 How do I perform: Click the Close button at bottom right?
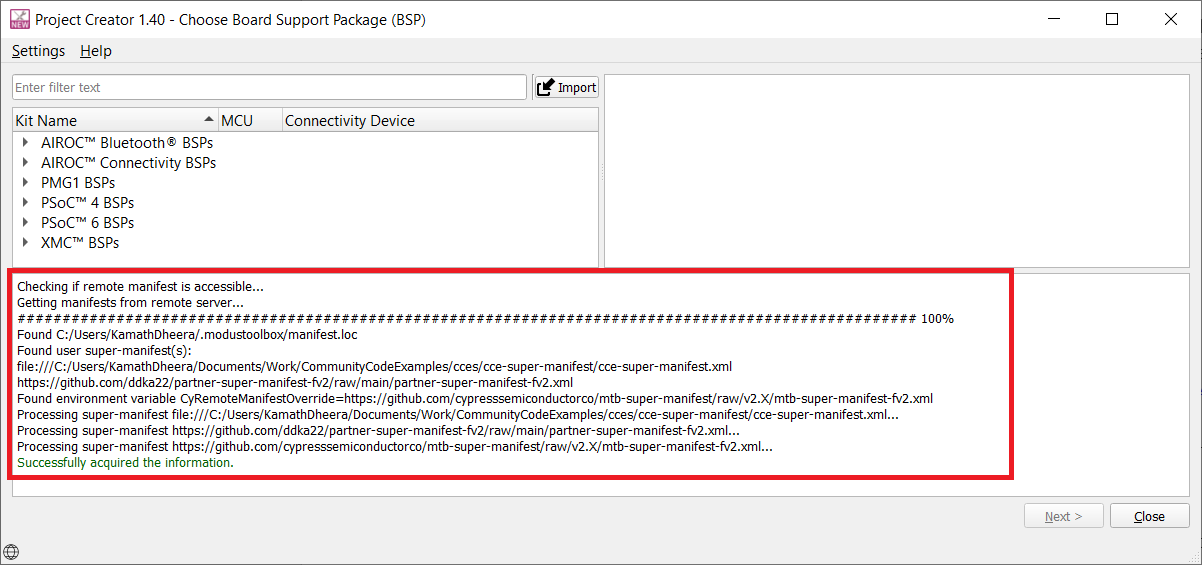1149,516
